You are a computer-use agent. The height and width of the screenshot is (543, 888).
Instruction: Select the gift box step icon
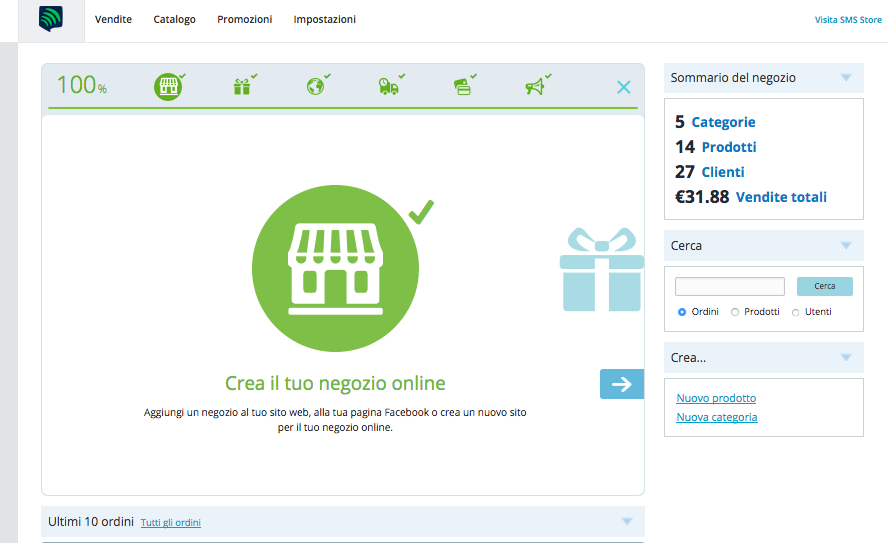242,86
